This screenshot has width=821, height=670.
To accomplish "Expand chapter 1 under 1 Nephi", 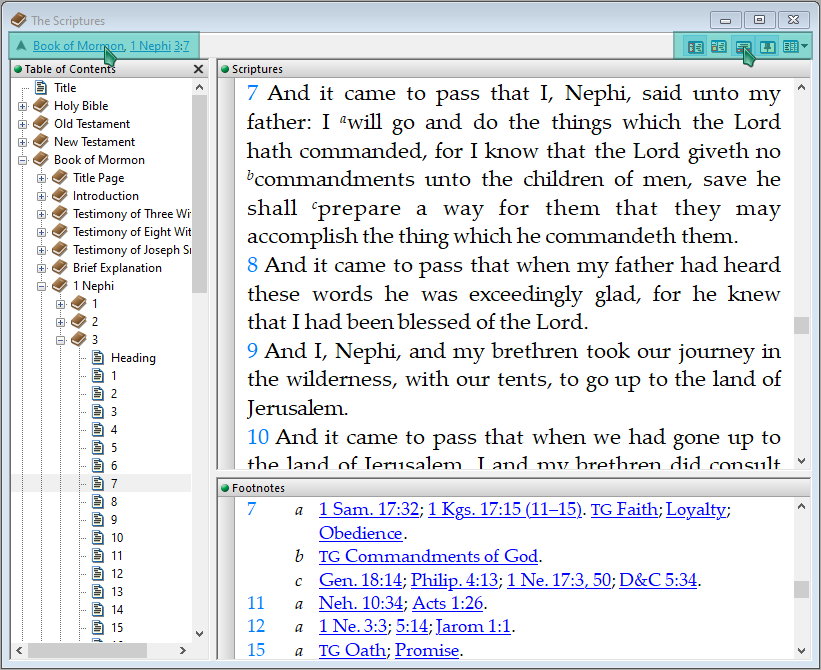I will point(60,304).
